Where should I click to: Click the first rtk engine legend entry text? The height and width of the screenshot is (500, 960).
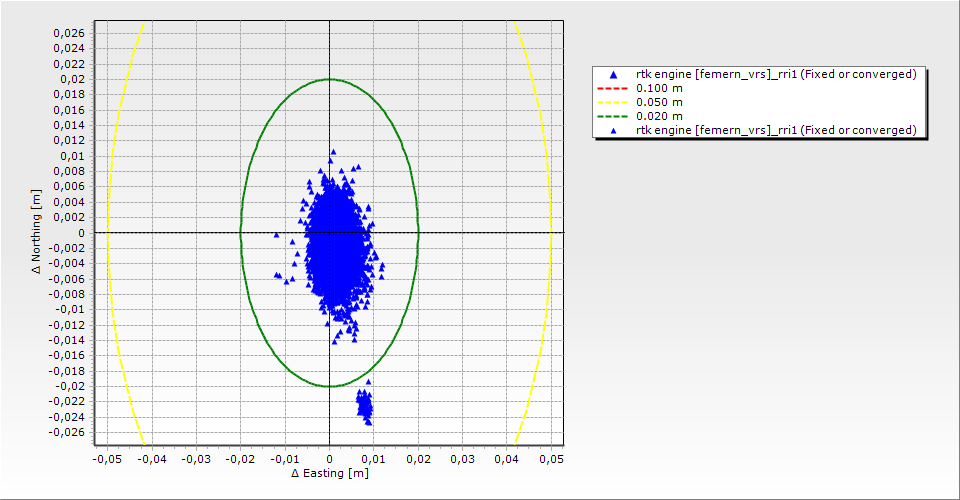click(776, 75)
